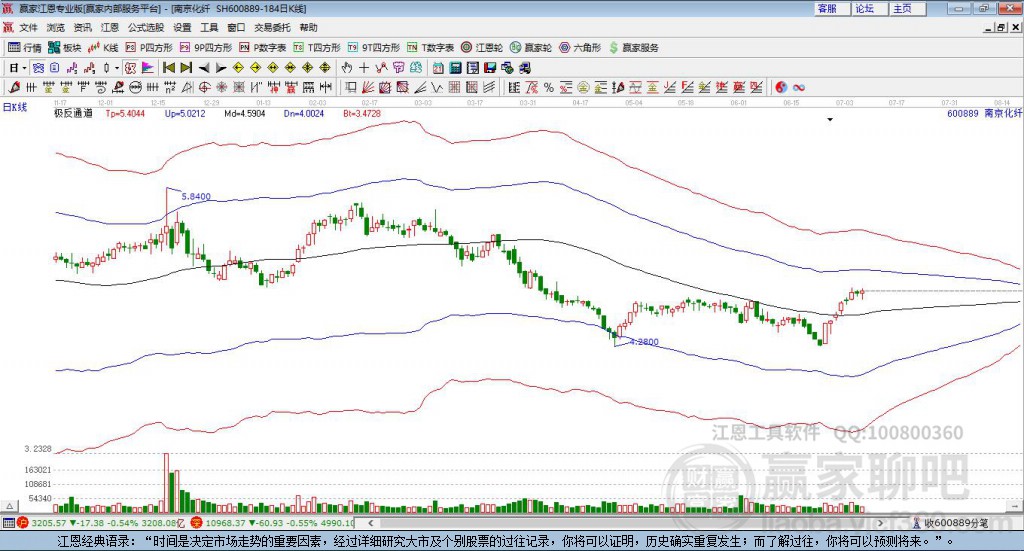1024x551 pixels.
Task: Step chart left with black left triangle
Action: (204, 68)
